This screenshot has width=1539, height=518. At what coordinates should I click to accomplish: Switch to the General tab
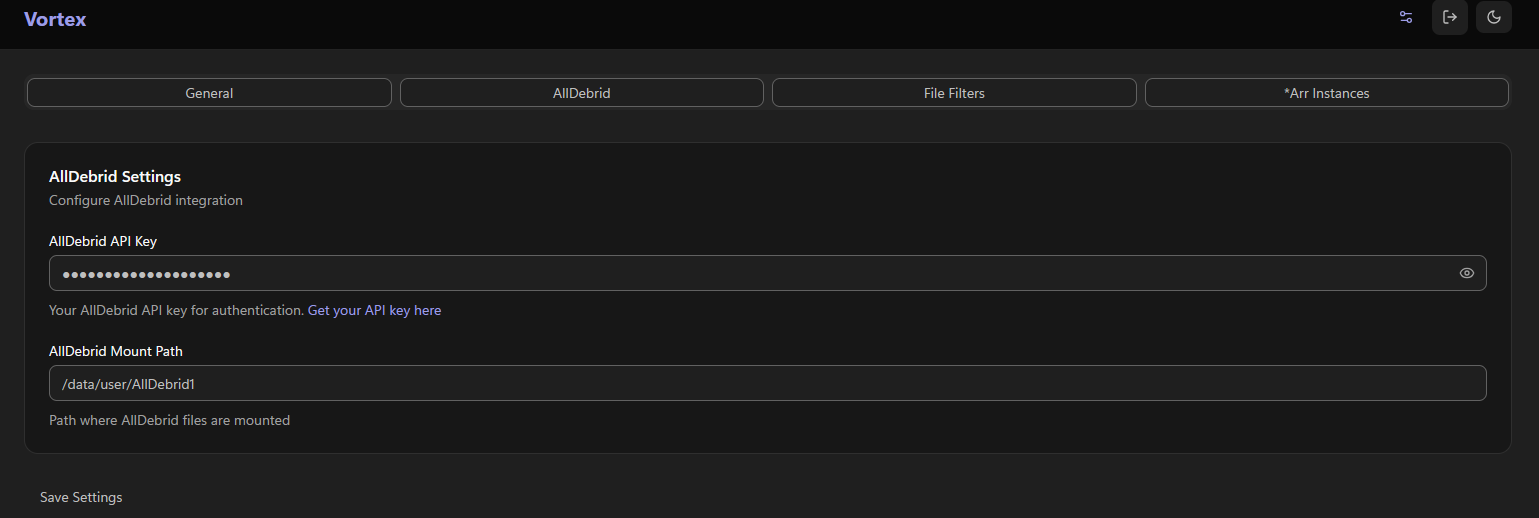coord(209,93)
